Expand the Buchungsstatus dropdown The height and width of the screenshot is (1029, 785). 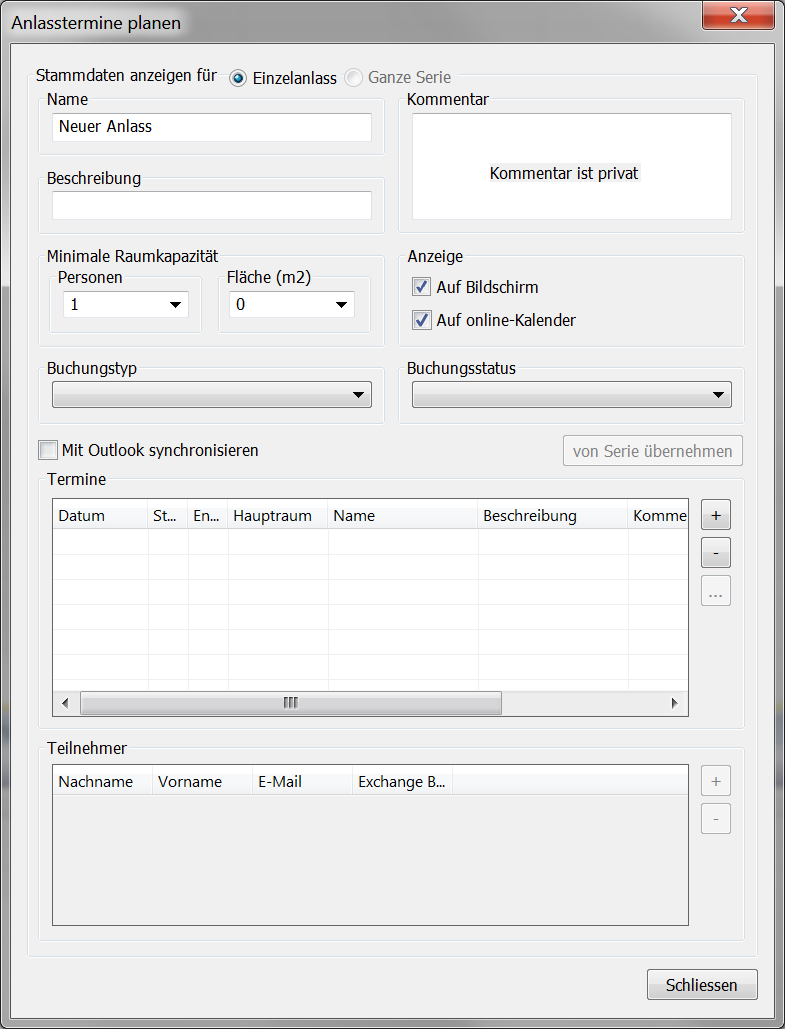pyautogui.click(x=571, y=395)
